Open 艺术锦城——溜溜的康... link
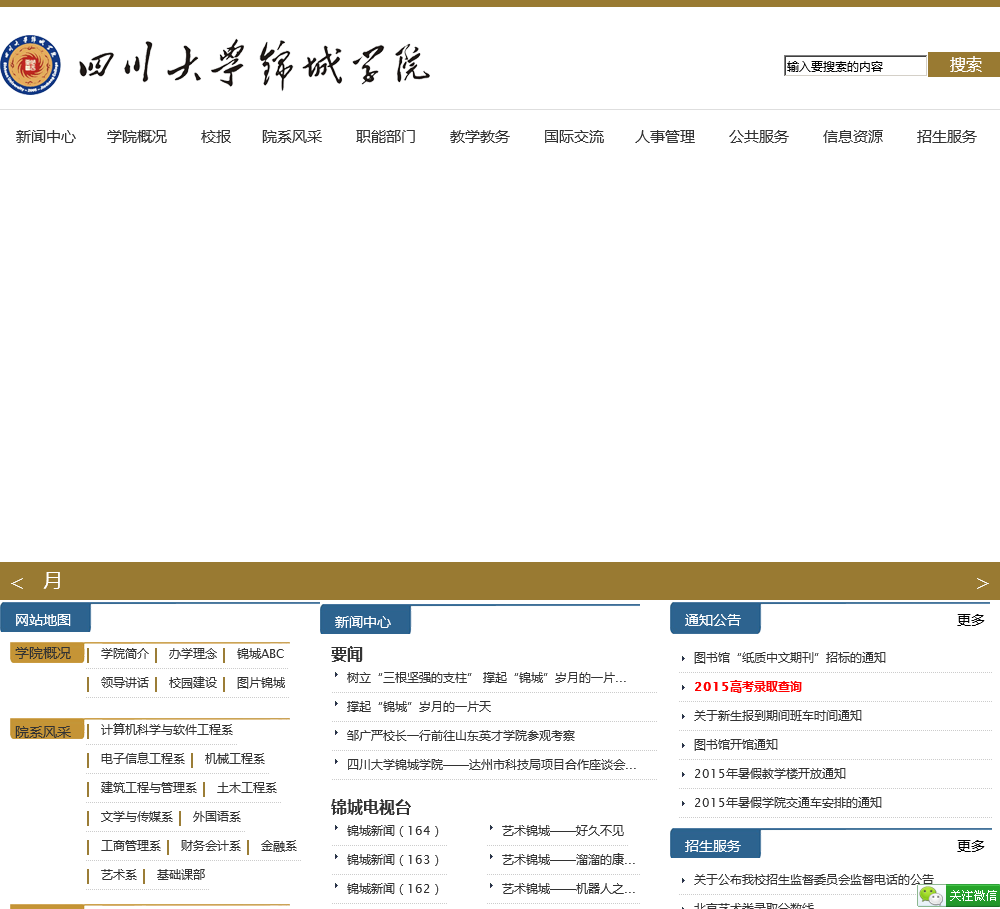The image size is (1000, 909). 568,859
